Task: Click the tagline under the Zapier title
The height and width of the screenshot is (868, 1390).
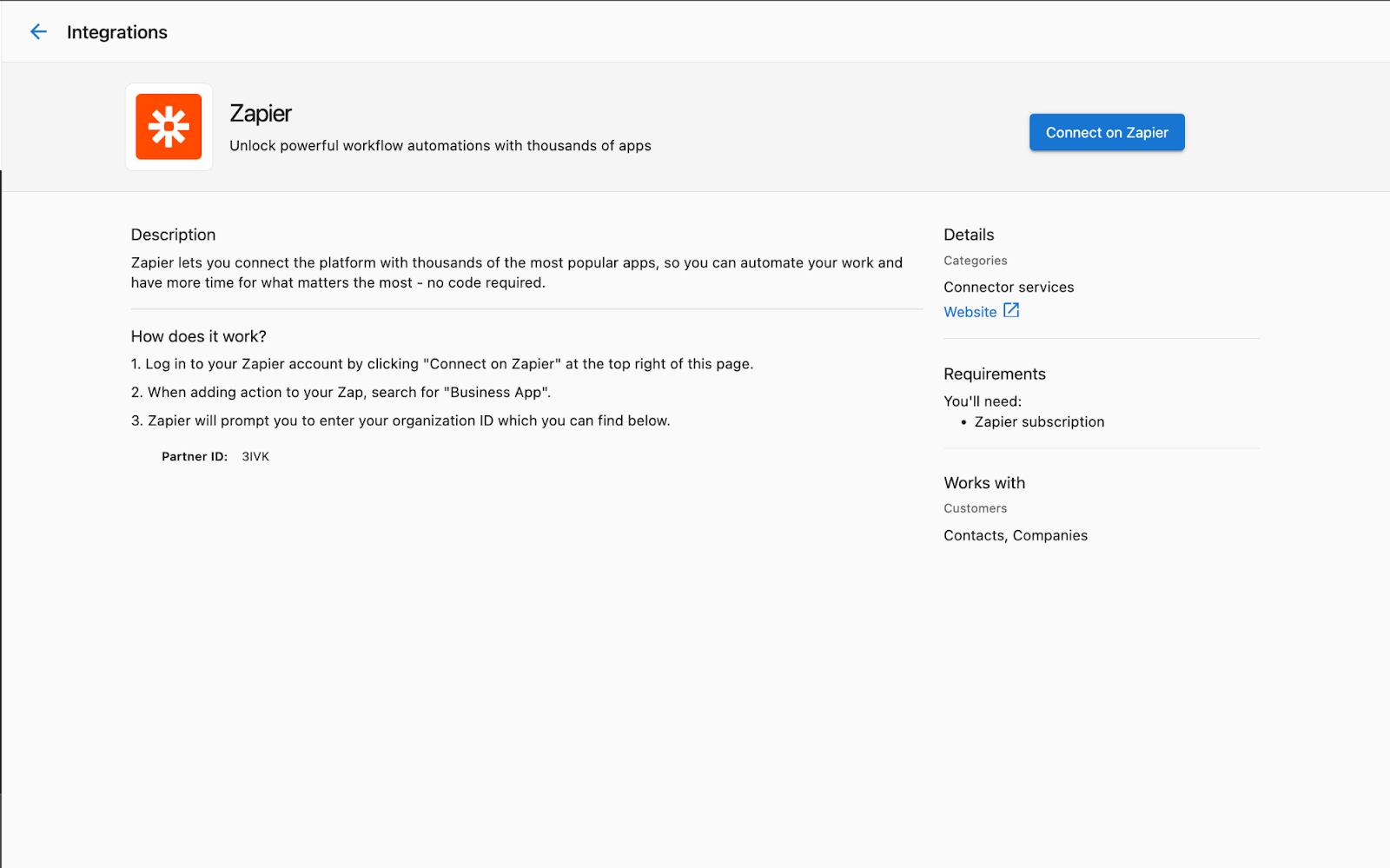Action: pos(440,146)
